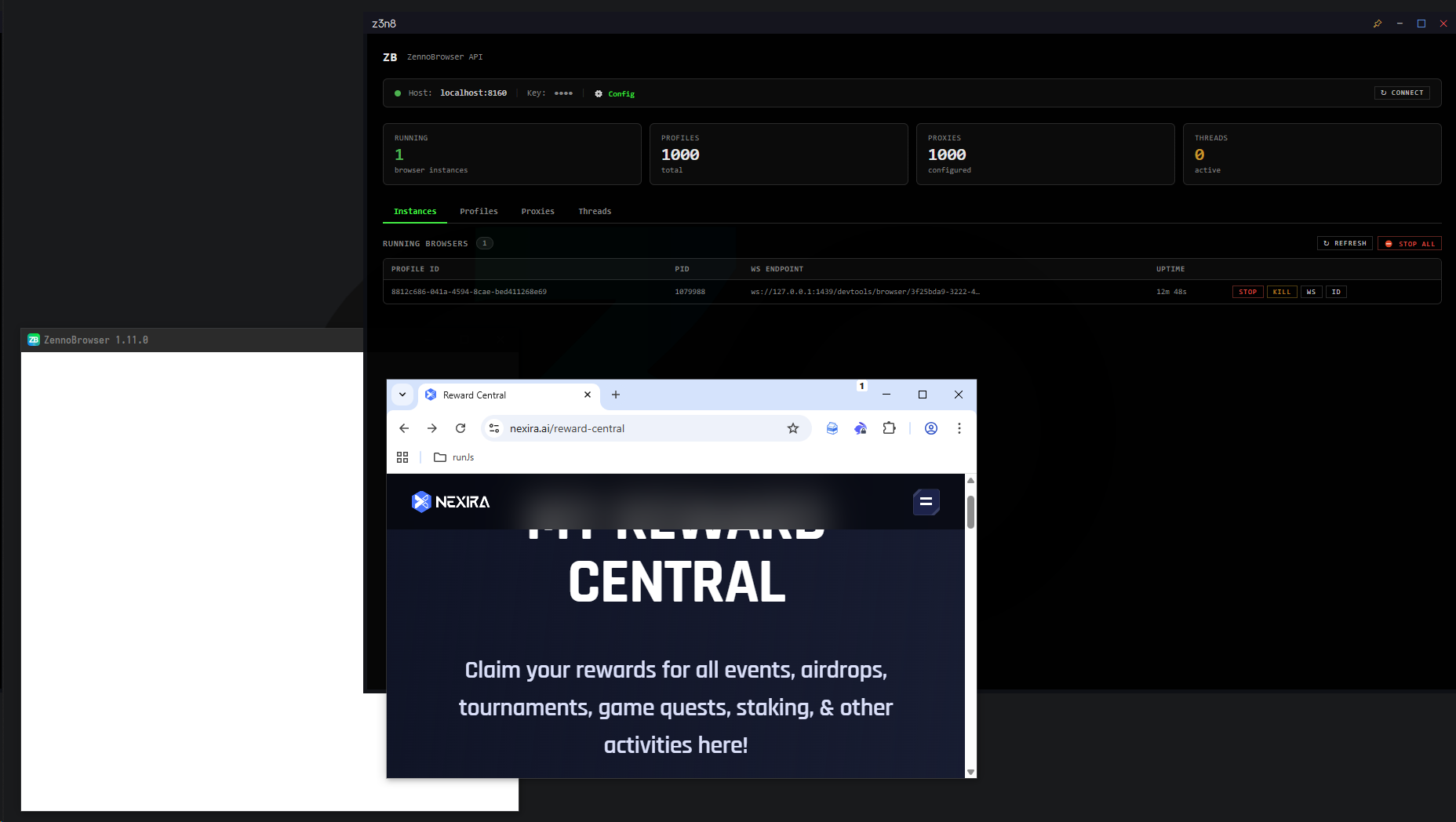Switch to the Instances tab
The width and height of the screenshot is (1456, 822).
tap(415, 212)
